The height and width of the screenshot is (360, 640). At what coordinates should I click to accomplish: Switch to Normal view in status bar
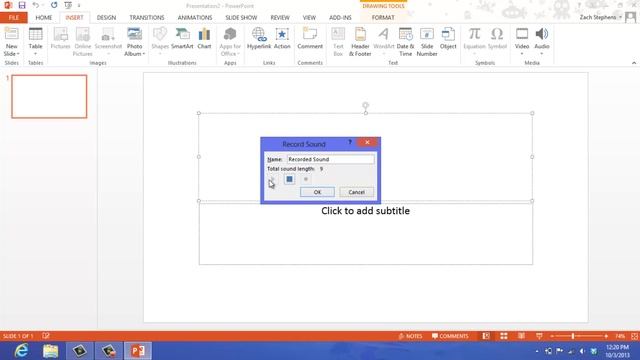486,336
